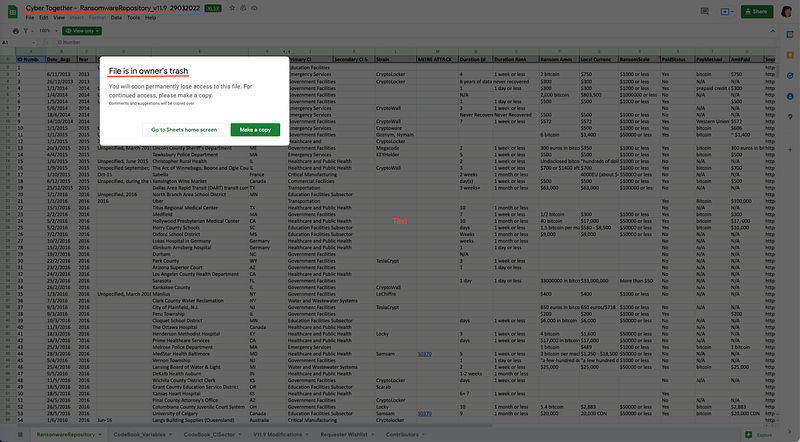
Task: Open the V11.9 Modifications tab dropdown arrow
Action: pyautogui.click(x=308, y=435)
